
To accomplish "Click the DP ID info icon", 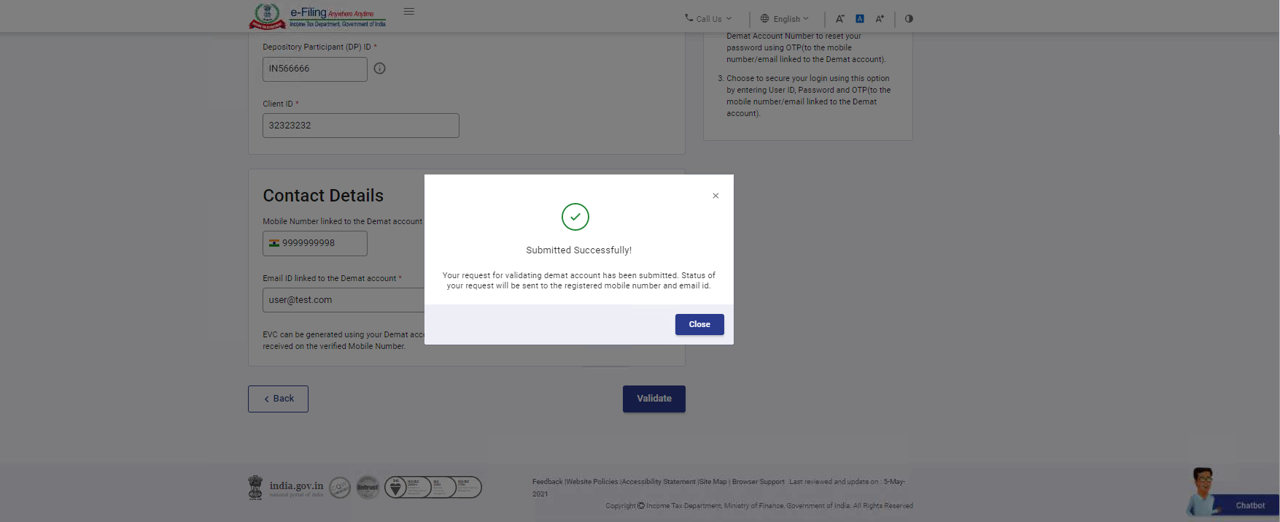I will [x=379, y=69].
